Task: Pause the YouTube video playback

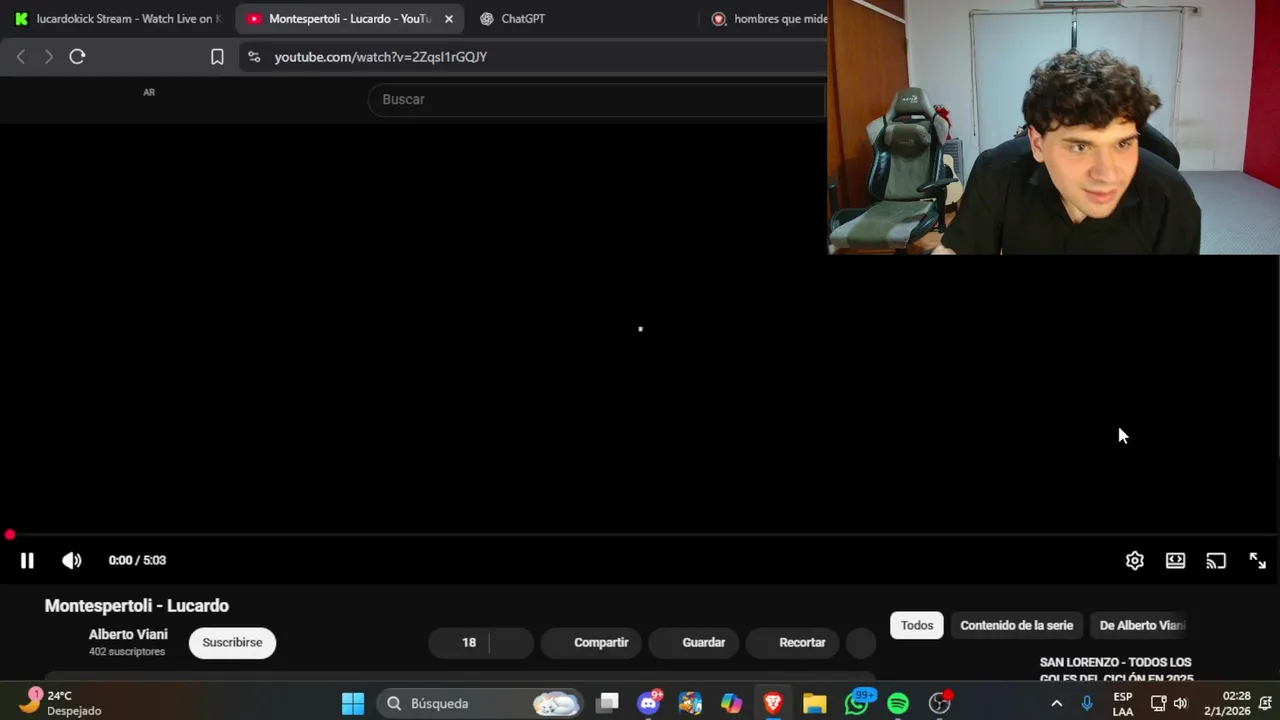Action: 27,561
